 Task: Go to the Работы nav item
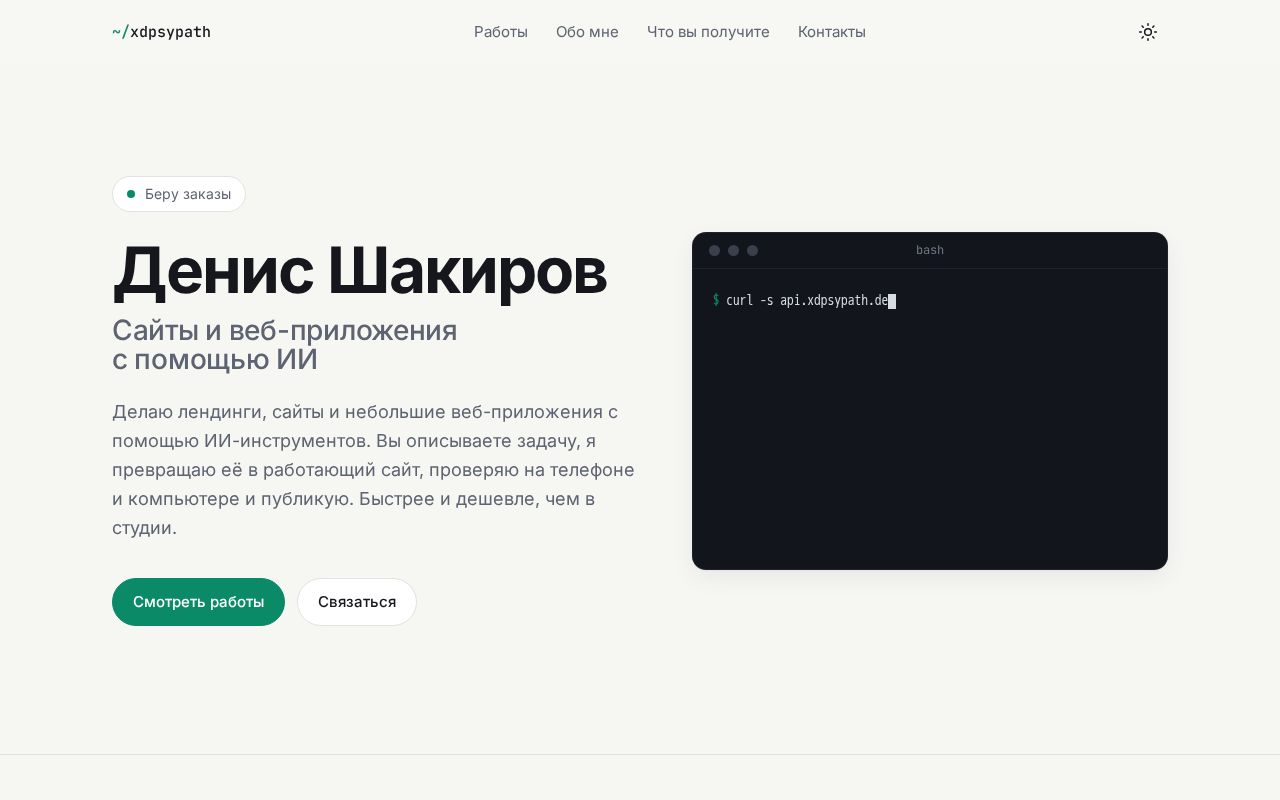[501, 32]
